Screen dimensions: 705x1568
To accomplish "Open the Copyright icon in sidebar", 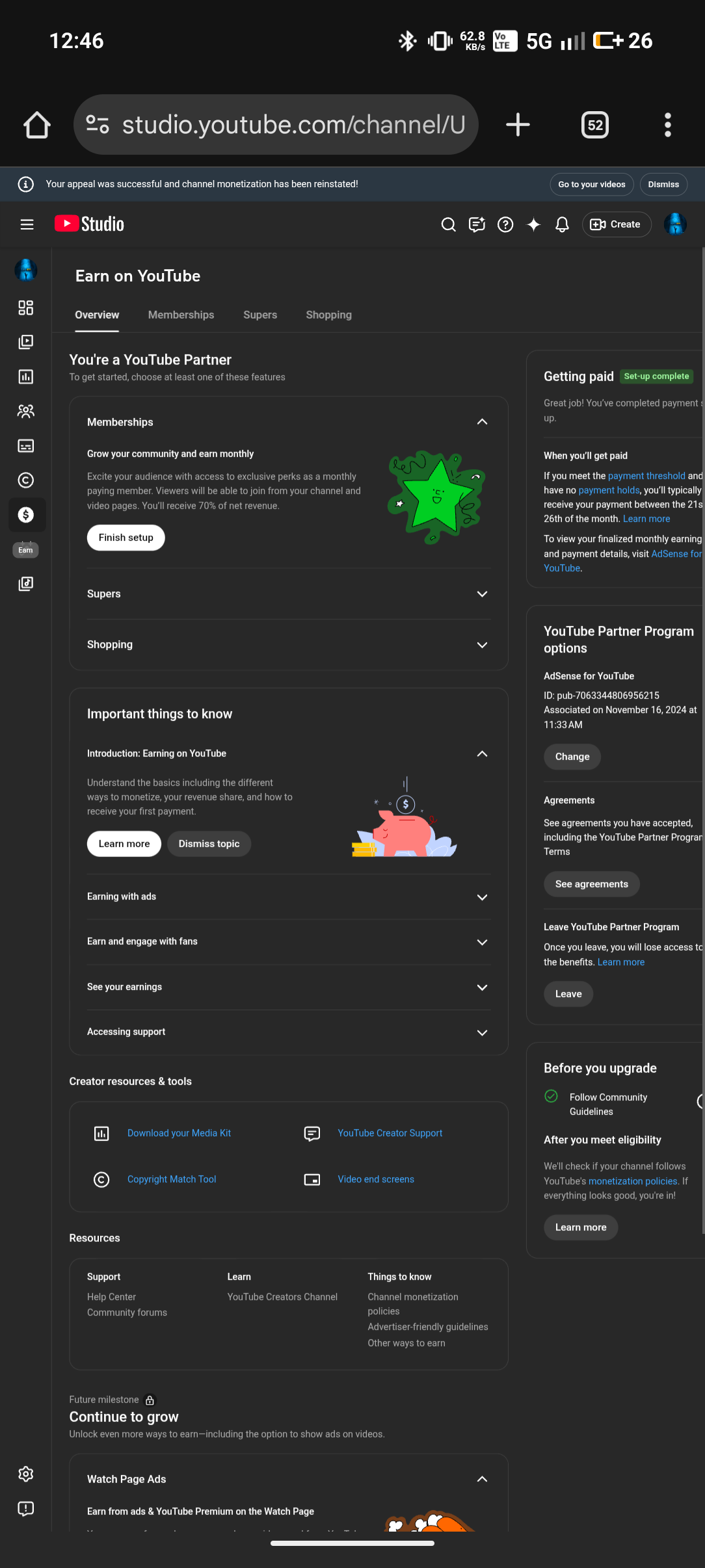I will point(26,480).
